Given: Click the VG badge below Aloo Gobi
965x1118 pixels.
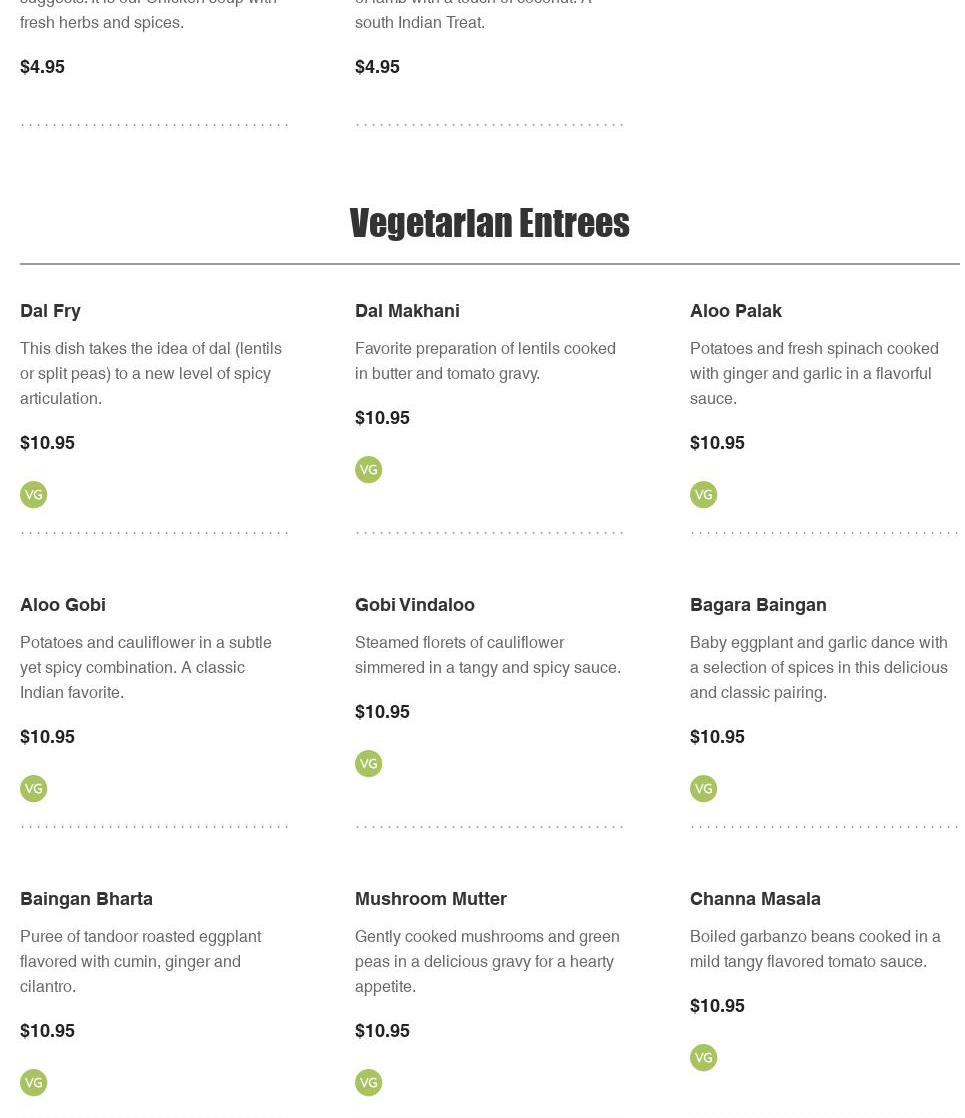Looking at the screenshot, I should (34, 789).
